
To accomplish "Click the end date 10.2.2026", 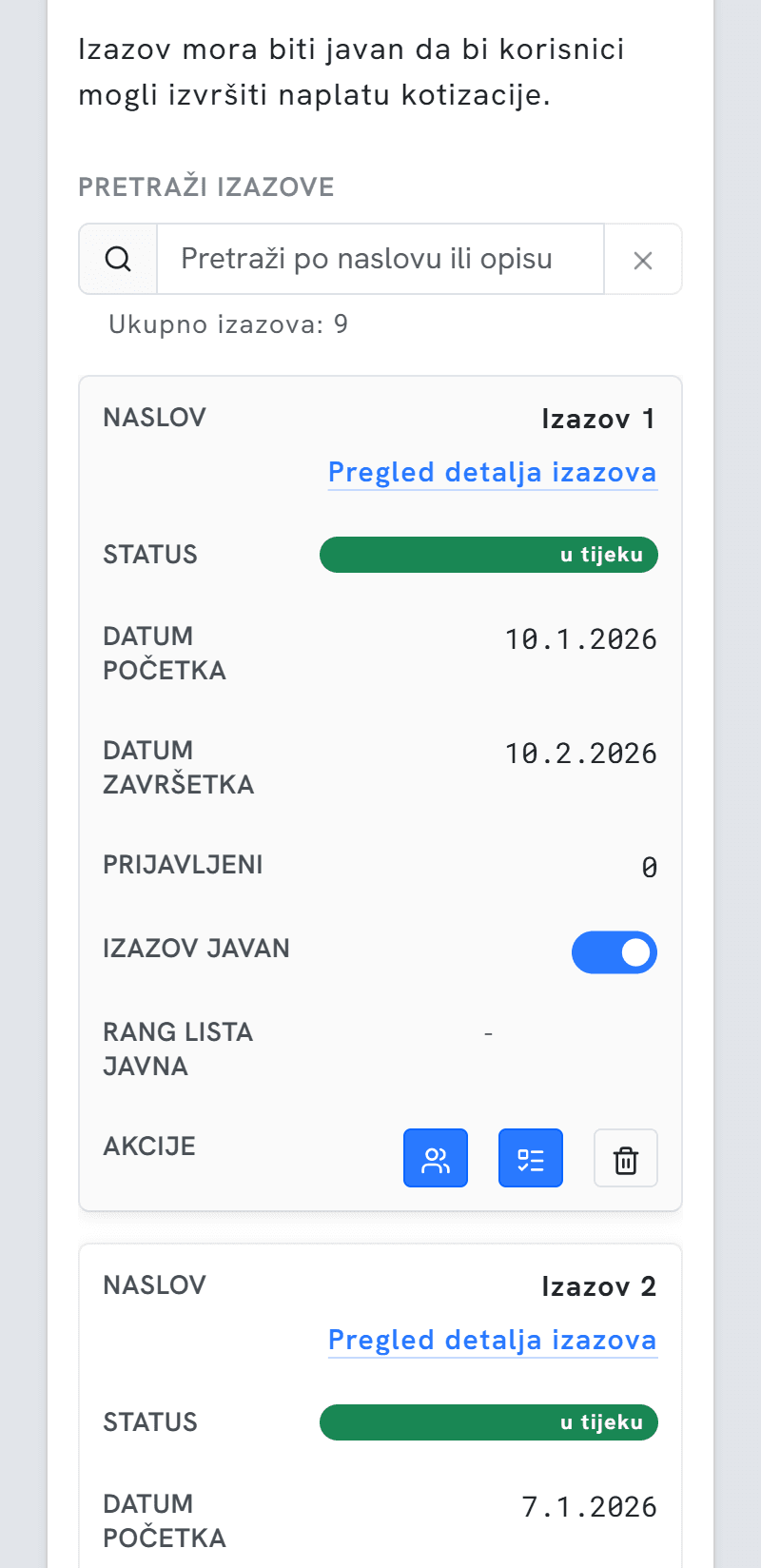I will 581,753.
